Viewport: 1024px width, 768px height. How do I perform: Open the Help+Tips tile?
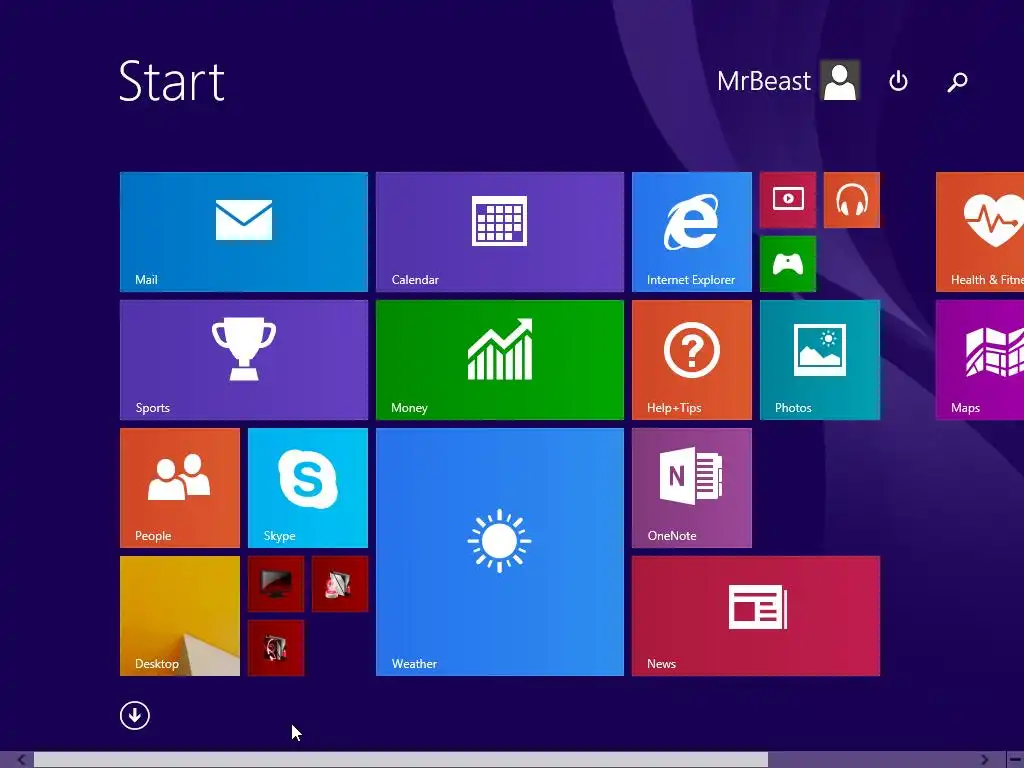pyautogui.click(x=692, y=360)
